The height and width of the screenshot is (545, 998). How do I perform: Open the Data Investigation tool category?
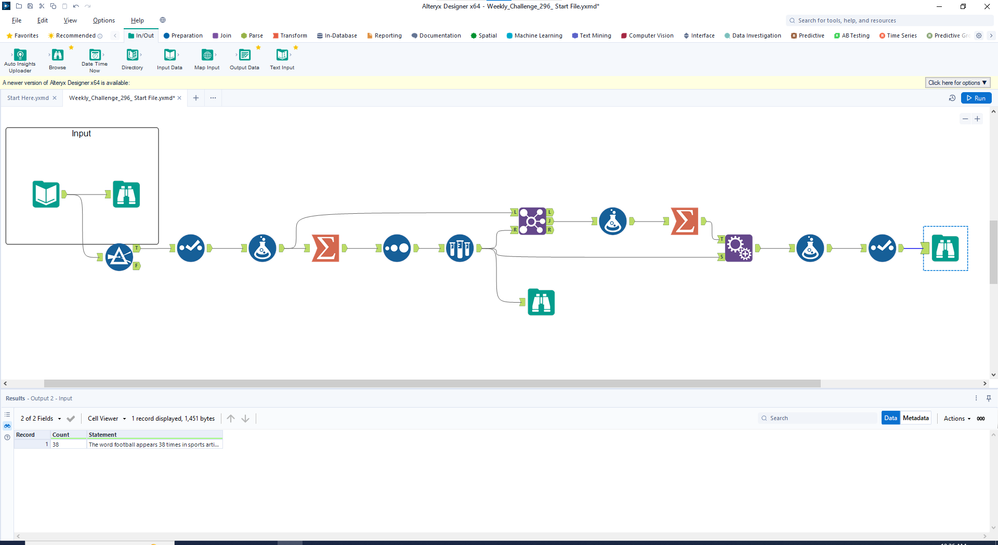(752, 36)
